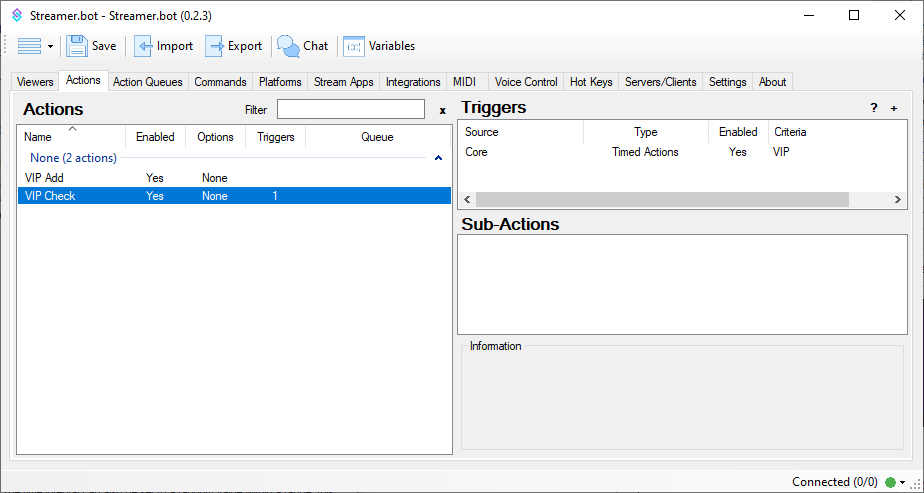Export actions using the Export button

[234, 46]
